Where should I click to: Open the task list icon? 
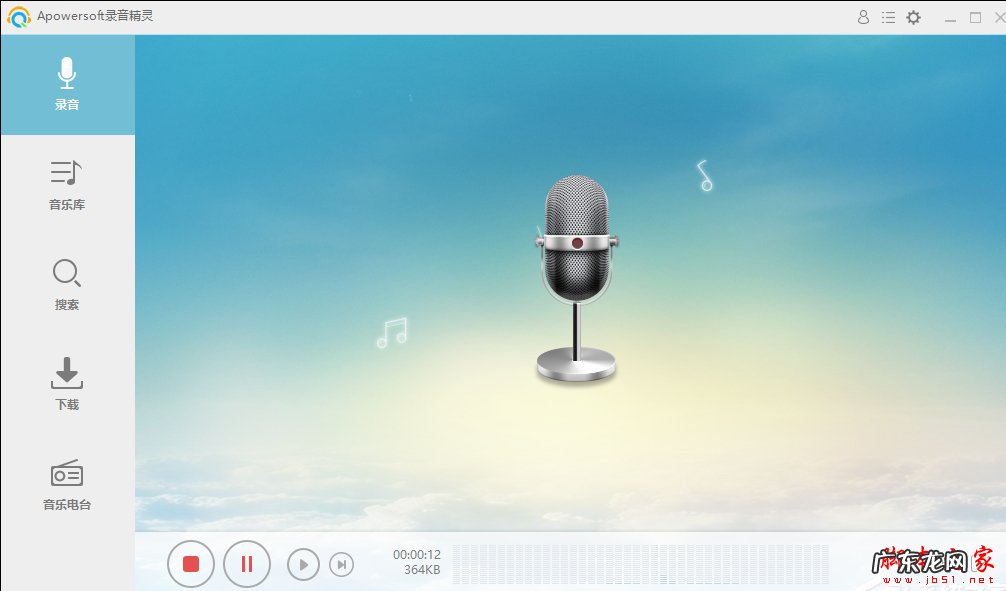tap(887, 17)
